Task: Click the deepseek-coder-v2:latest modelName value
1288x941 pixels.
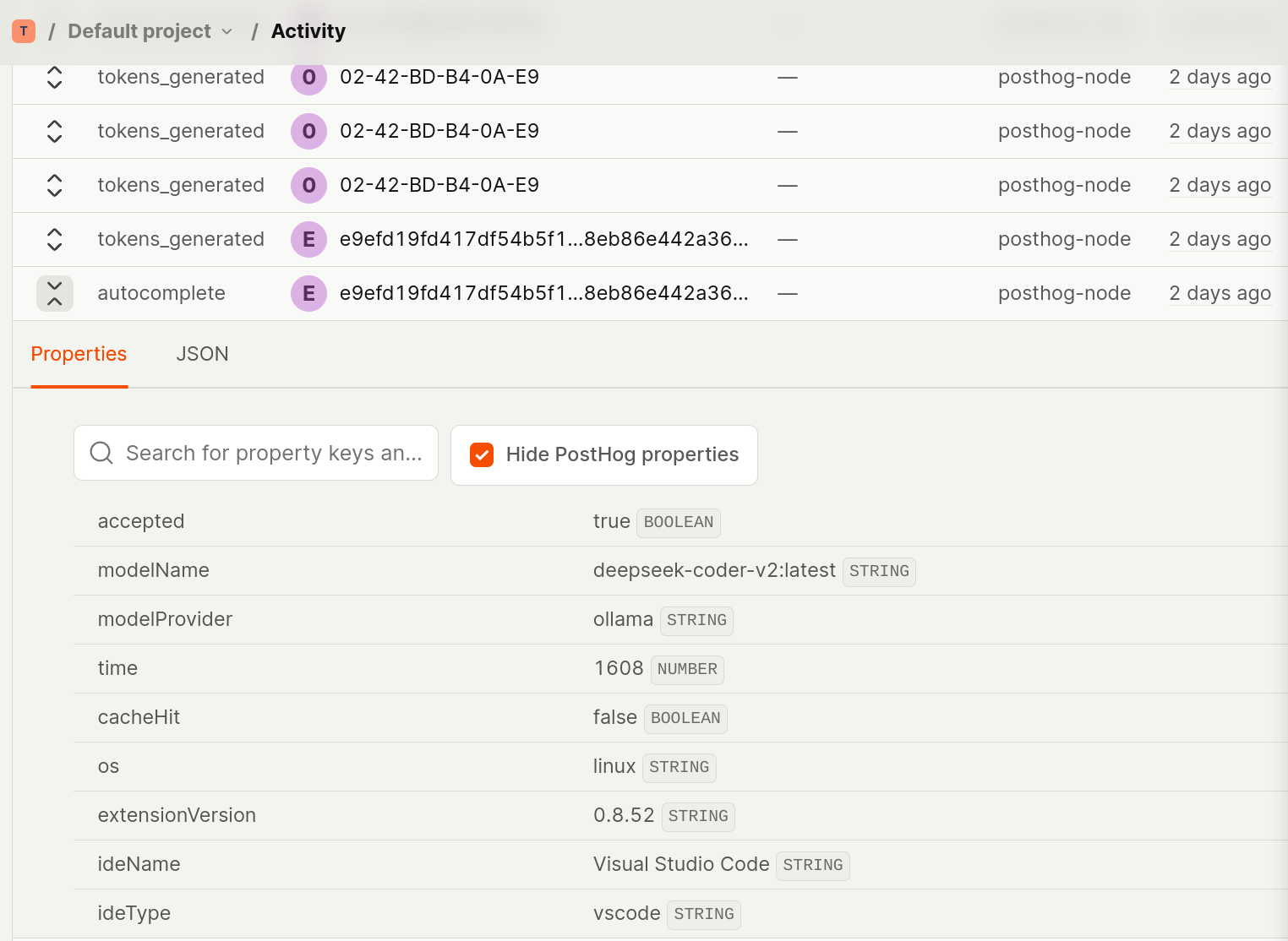Action: coord(714,571)
